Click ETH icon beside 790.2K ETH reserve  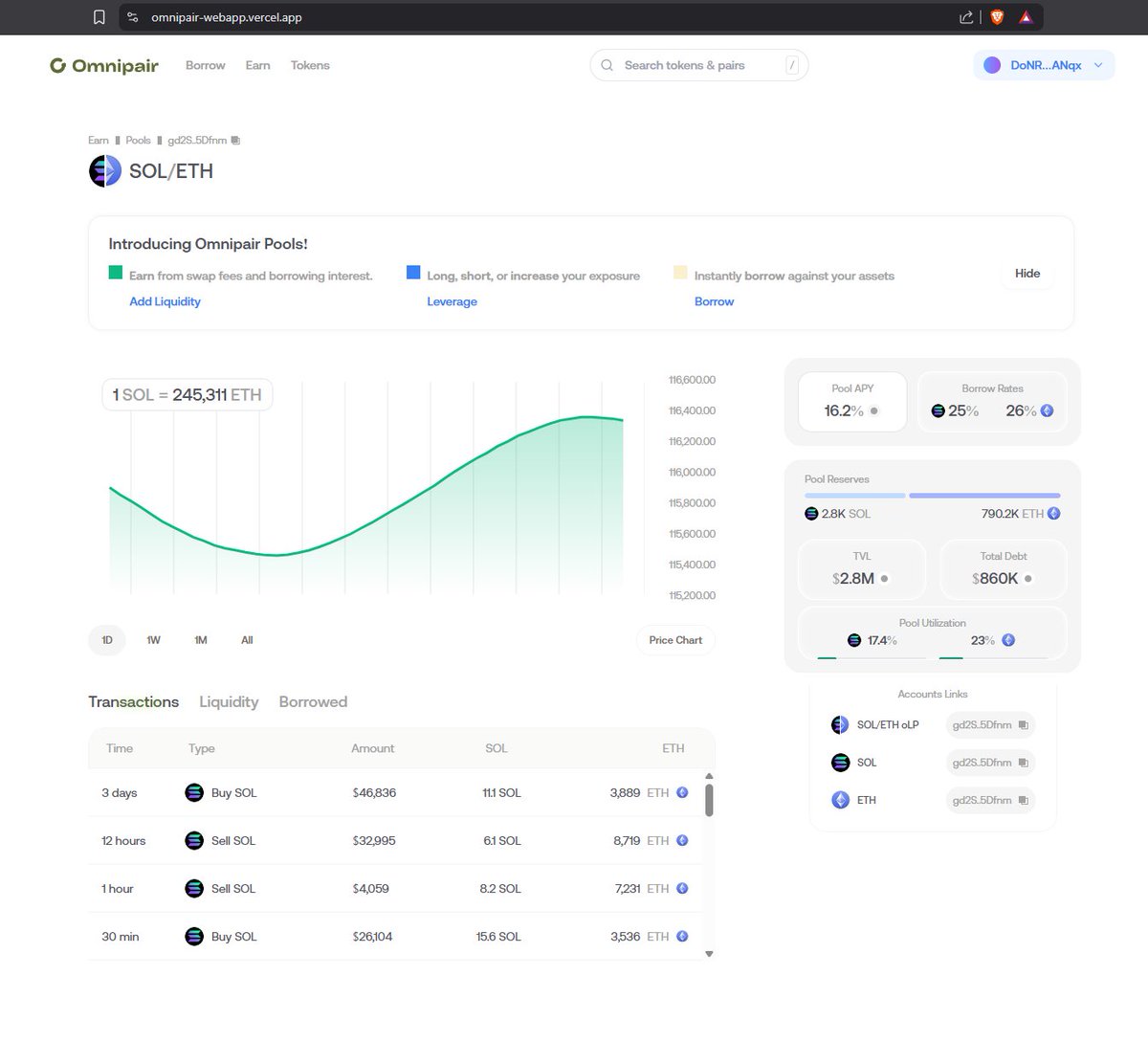pyautogui.click(x=1053, y=514)
